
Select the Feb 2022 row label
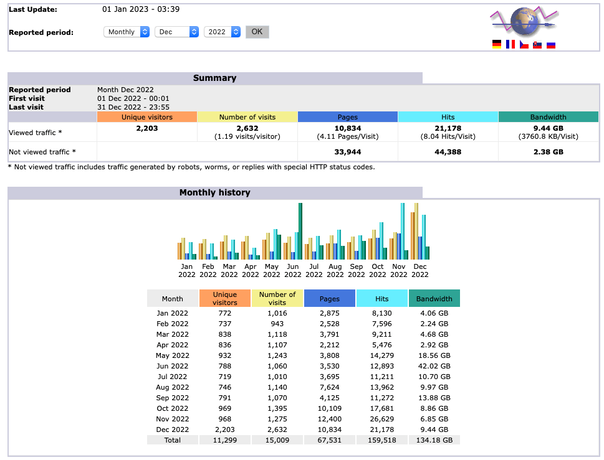tap(172, 324)
